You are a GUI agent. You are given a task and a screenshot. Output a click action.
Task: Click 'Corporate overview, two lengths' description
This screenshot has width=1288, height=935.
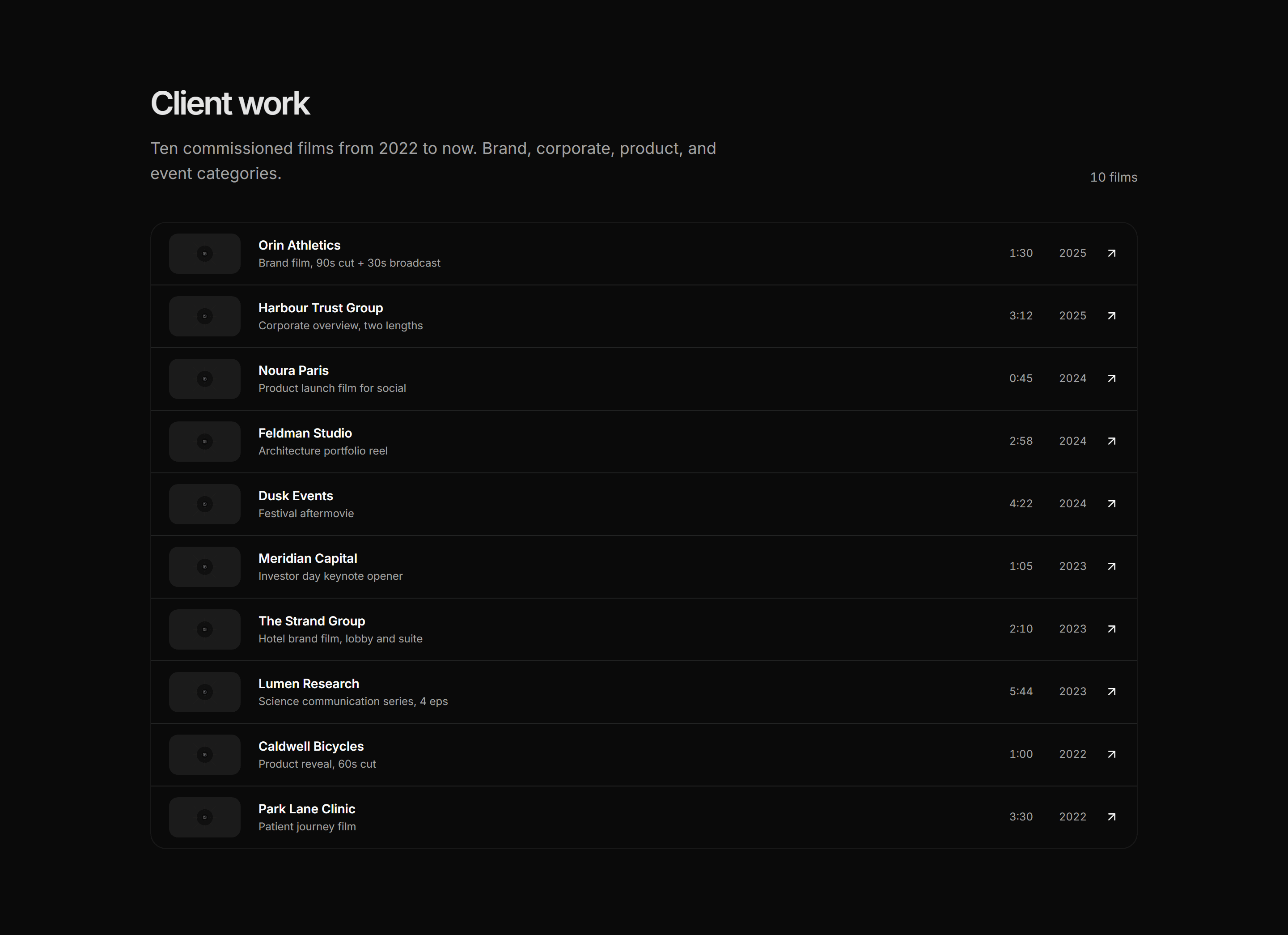341,326
